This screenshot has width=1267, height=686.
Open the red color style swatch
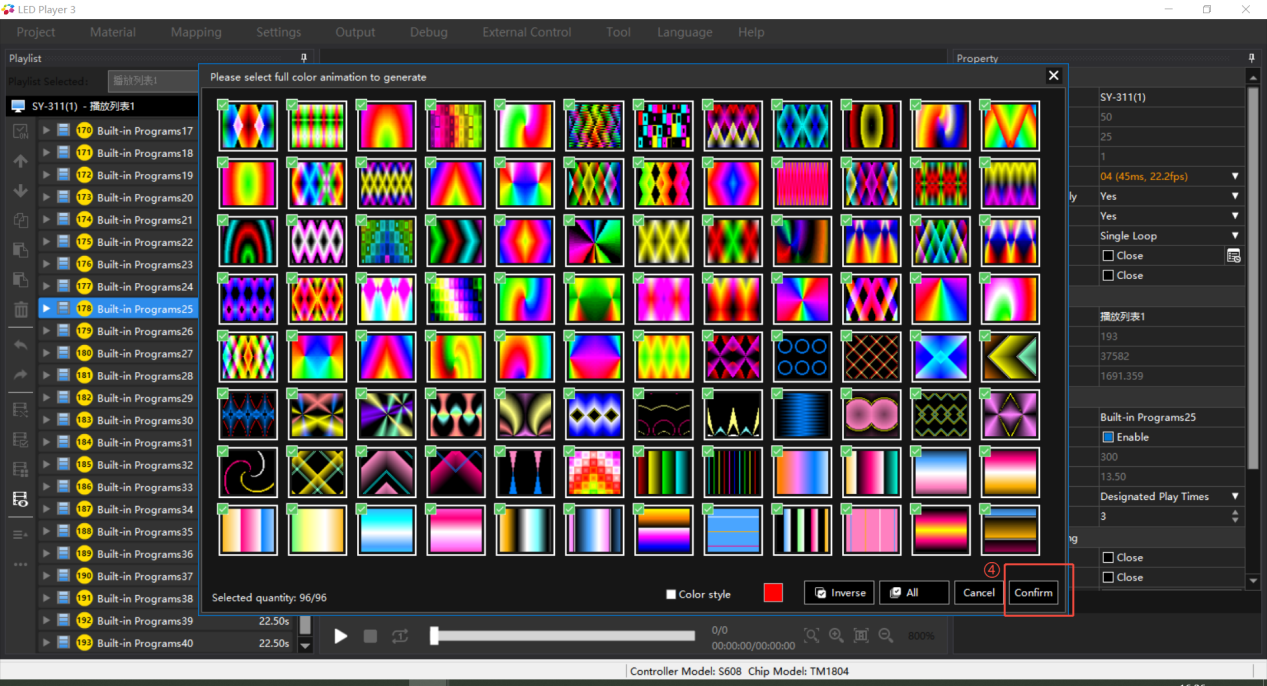click(773, 593)
